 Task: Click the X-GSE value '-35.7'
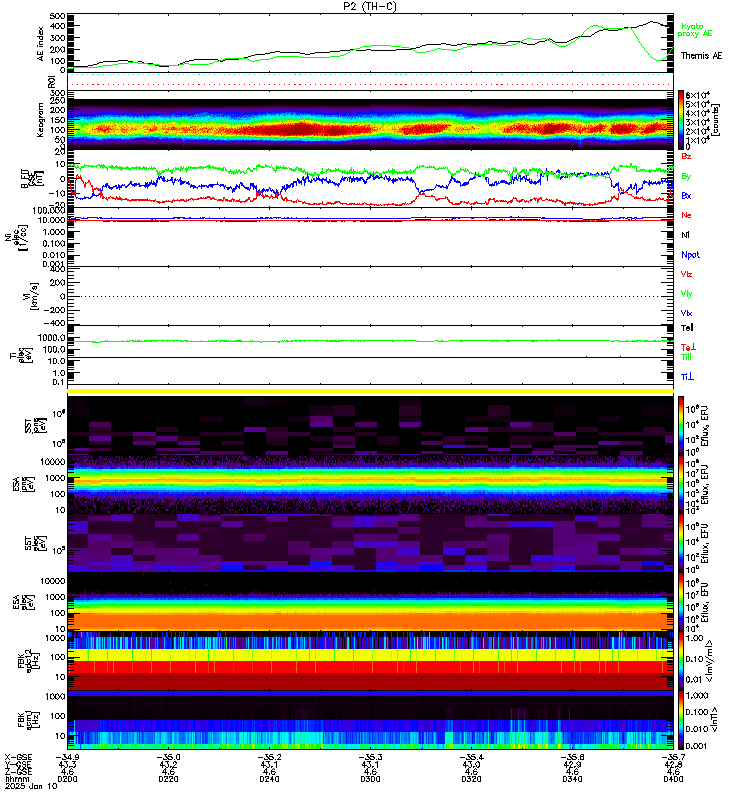[673, 757]
